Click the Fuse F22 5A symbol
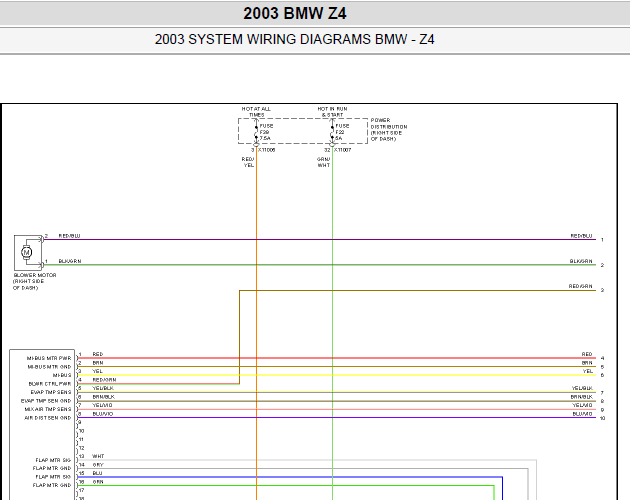Viewport: 630px width, 500px height. pyautogui.click(x=332, y=132)
